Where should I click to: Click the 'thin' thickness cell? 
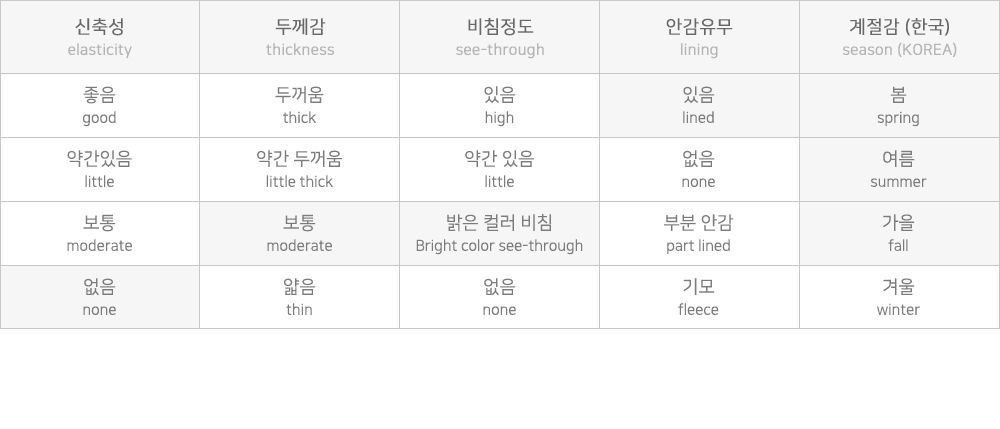click(299, 297)
